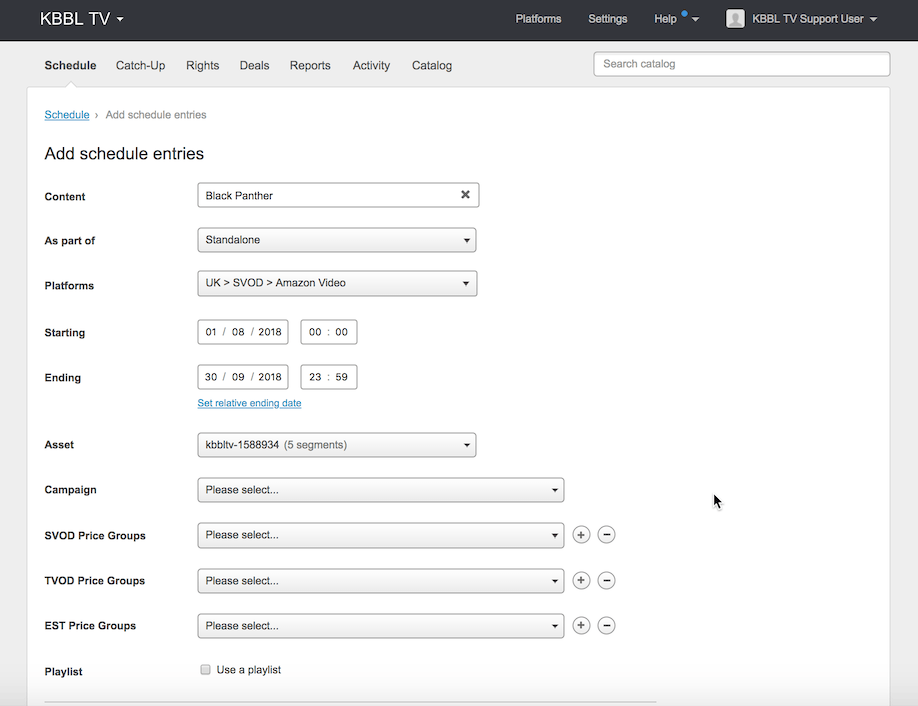This screenshot has width=918, height=706.
Task: Click Set relative ending date link
Action: coord(249,403)
